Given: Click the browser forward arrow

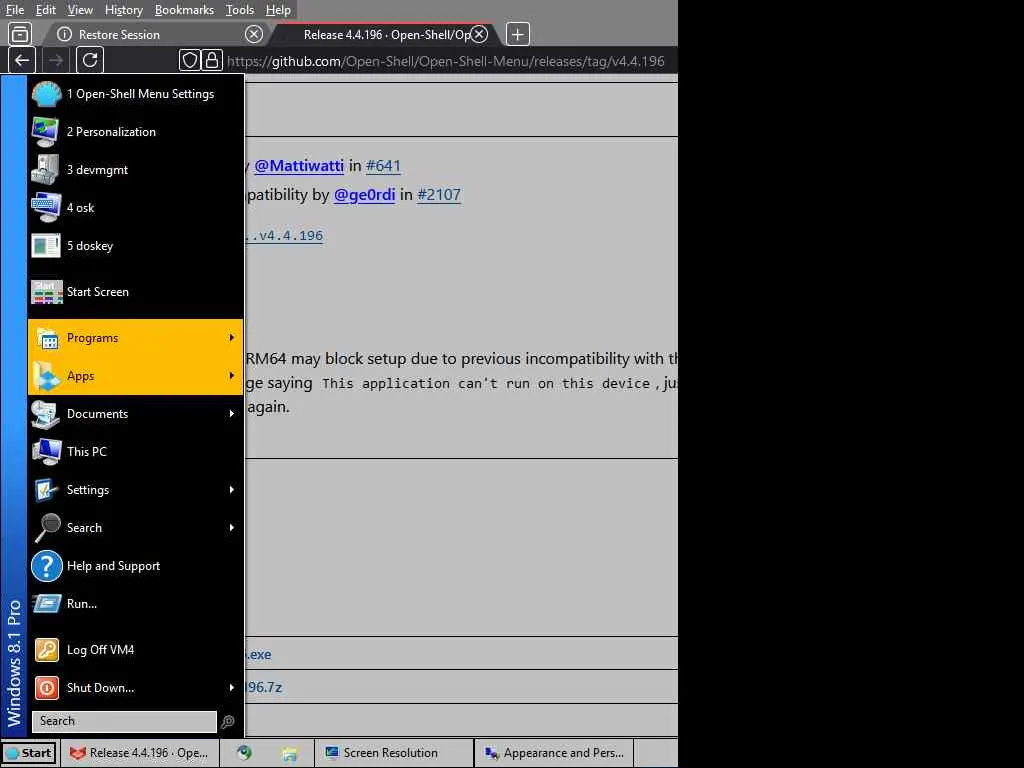Looking at the screenshot, I should tap(56, 60).
